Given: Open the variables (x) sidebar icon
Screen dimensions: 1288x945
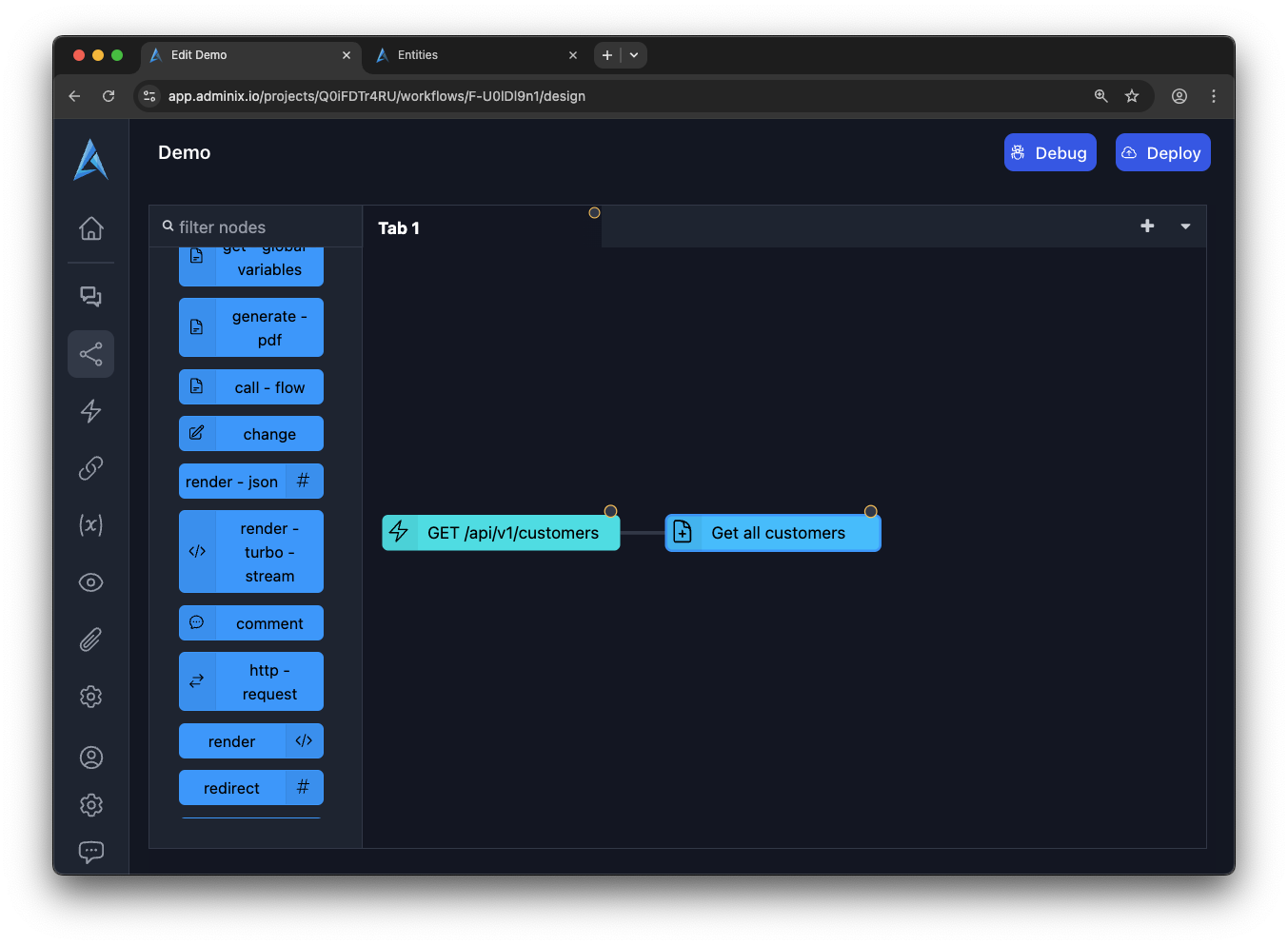Looking at the screenshot, I should (x=90, y=525).
